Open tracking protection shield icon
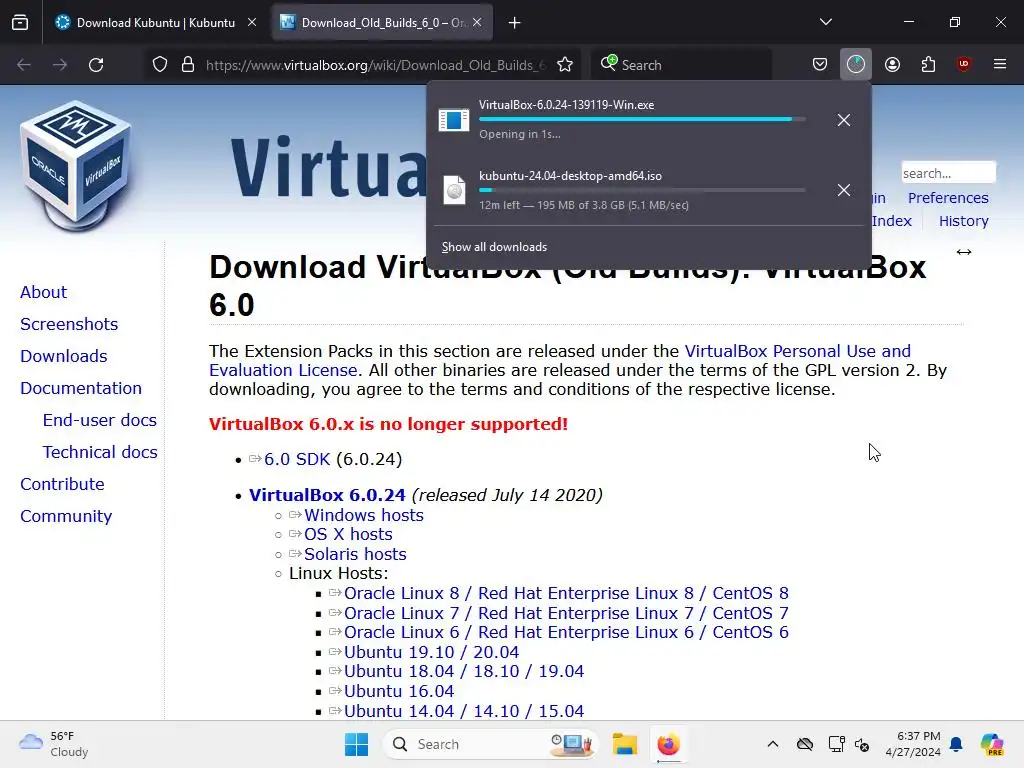This screenshot has height=768, width=1024. pyautogui.click(x=160, y=65)
